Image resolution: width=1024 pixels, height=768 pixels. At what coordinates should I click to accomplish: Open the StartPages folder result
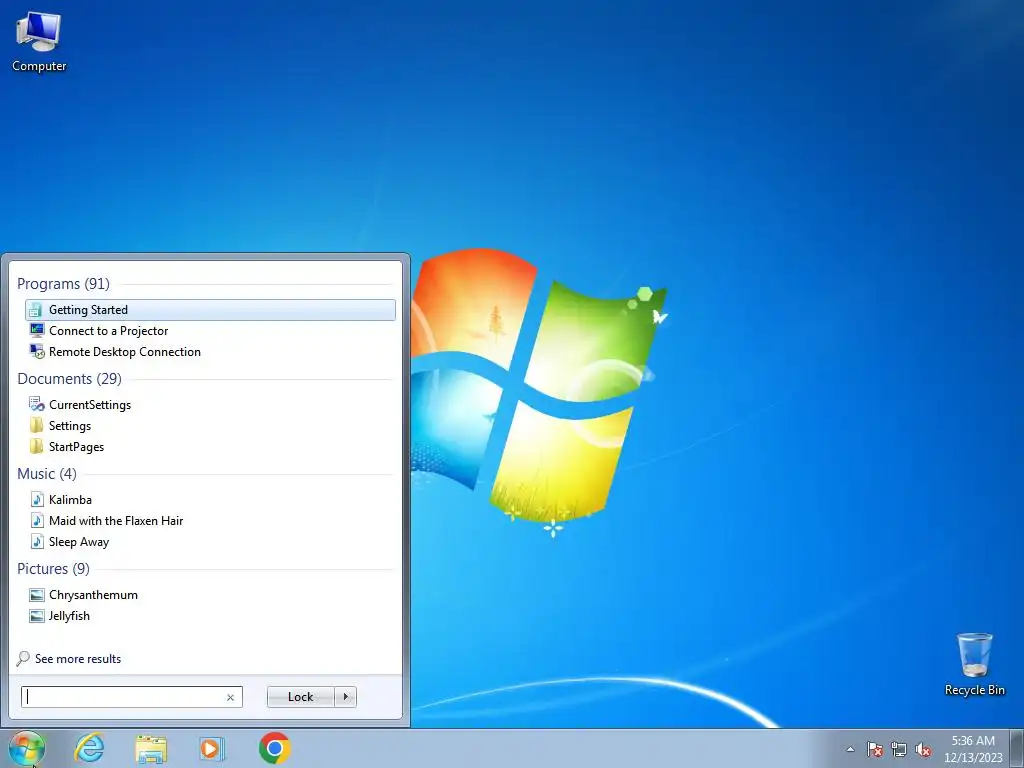(210, 447)
